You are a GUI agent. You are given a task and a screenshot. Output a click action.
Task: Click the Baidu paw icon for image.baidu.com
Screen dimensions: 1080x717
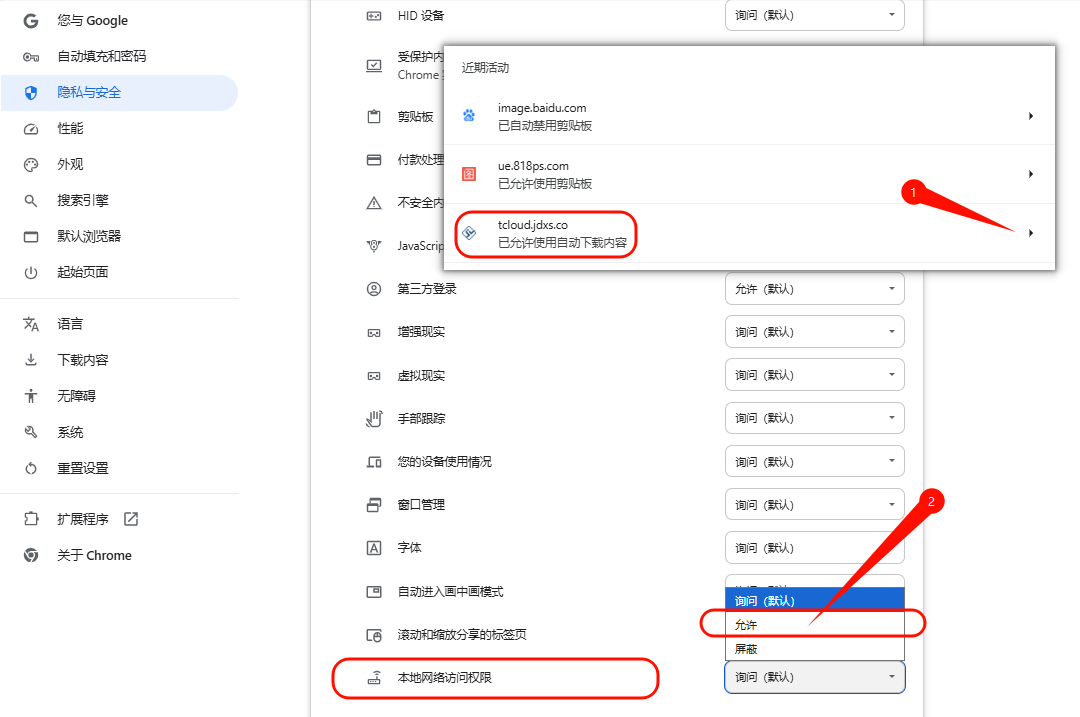coord(469,116)
